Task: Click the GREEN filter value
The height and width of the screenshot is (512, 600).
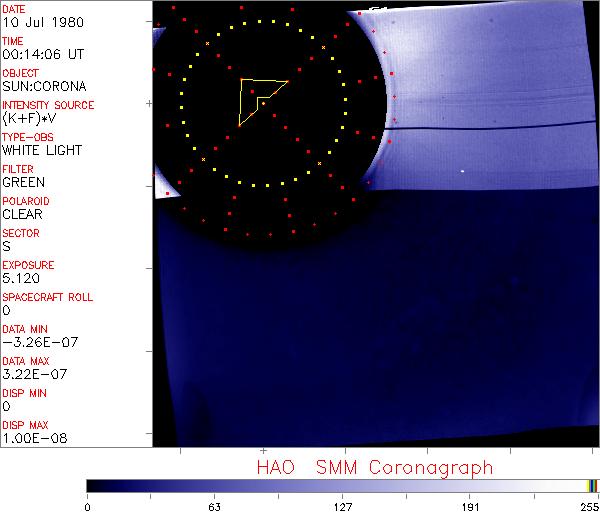Action: (x=24, y=182)
